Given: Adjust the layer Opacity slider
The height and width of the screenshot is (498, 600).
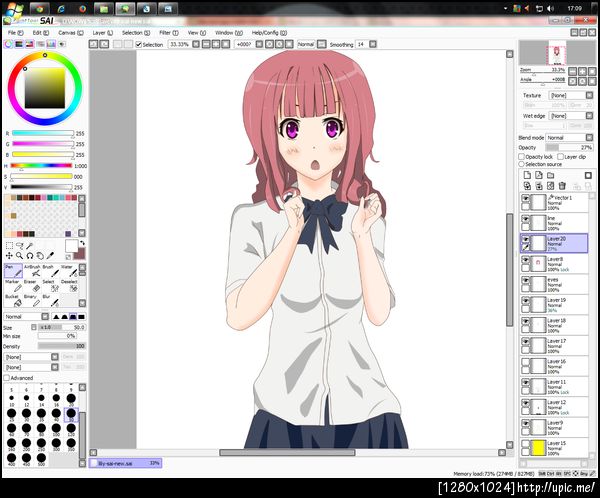Looking at the screenshot, I should [x=569, y=147].
